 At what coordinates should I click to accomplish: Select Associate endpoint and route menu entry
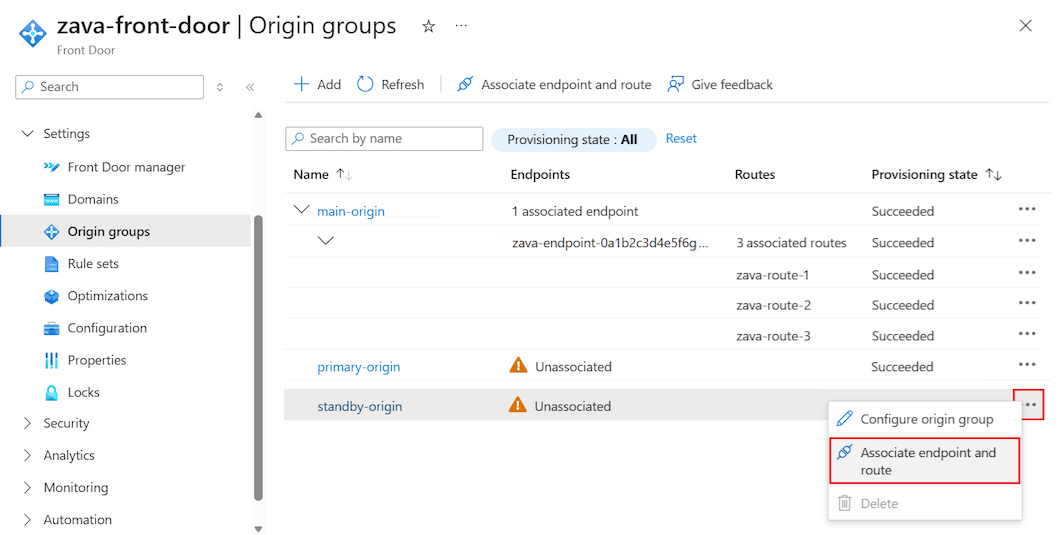pos(926,461)
